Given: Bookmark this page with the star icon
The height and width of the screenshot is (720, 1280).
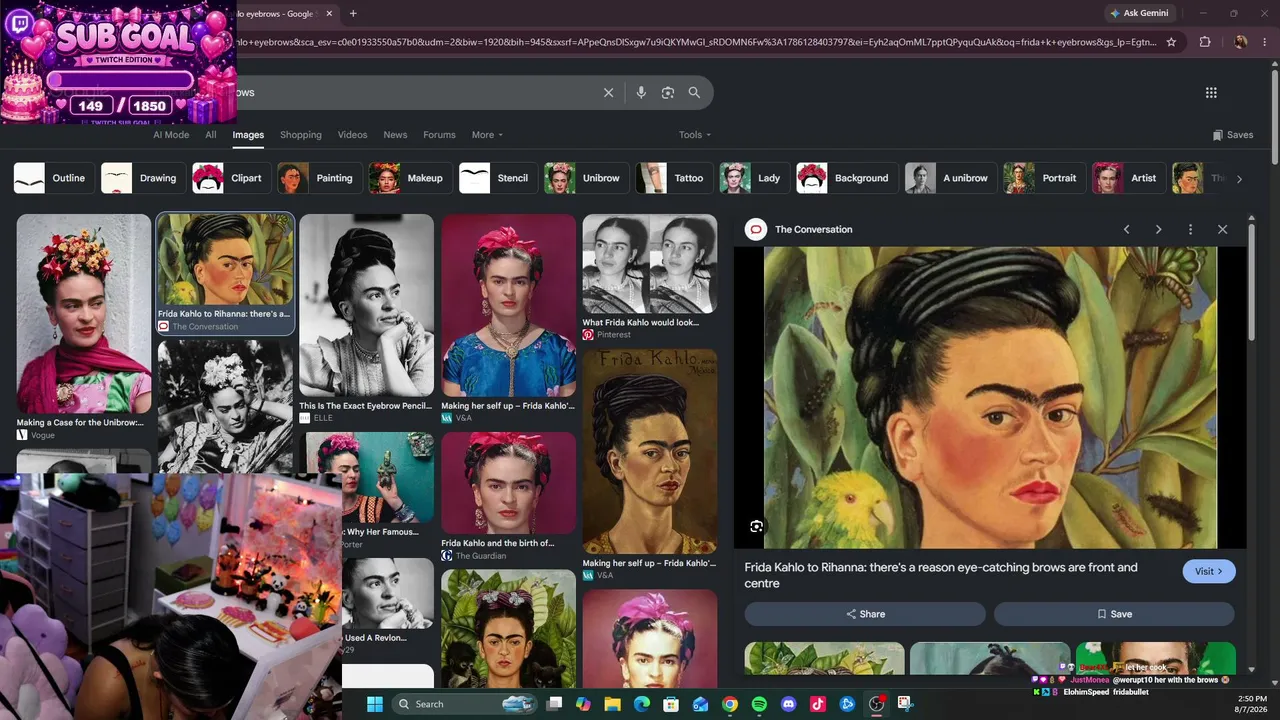Looking at the screenshot, I should click(x=1171, y=42).
